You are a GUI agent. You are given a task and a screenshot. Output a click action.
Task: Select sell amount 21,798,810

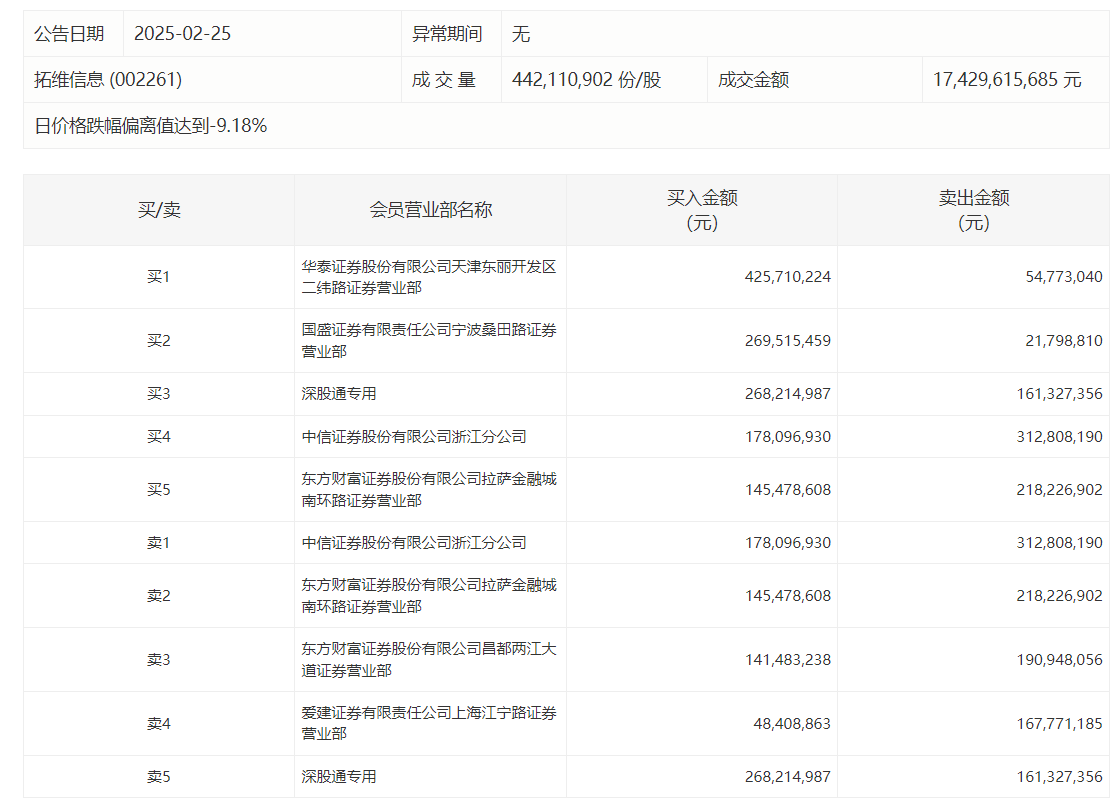[1064, 341]
